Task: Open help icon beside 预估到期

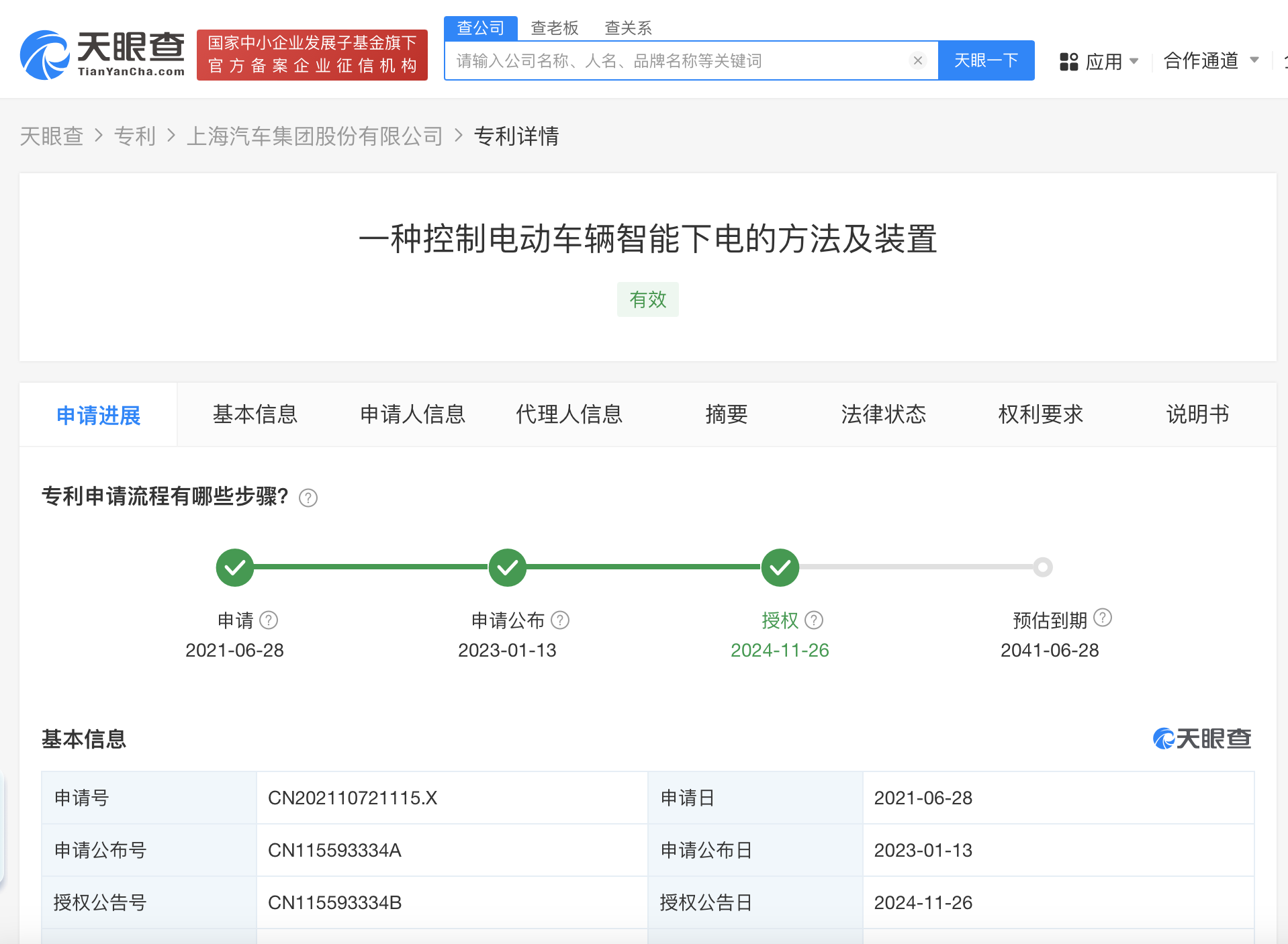Action: pos(1103,618)
